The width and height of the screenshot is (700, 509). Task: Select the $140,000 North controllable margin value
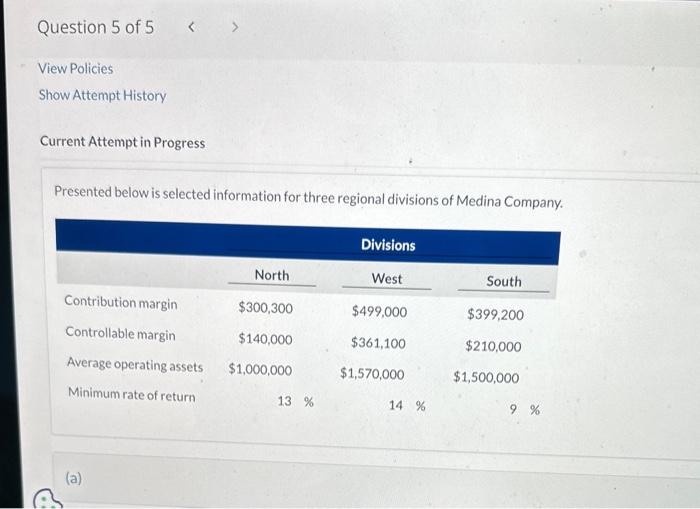[266, 339]
